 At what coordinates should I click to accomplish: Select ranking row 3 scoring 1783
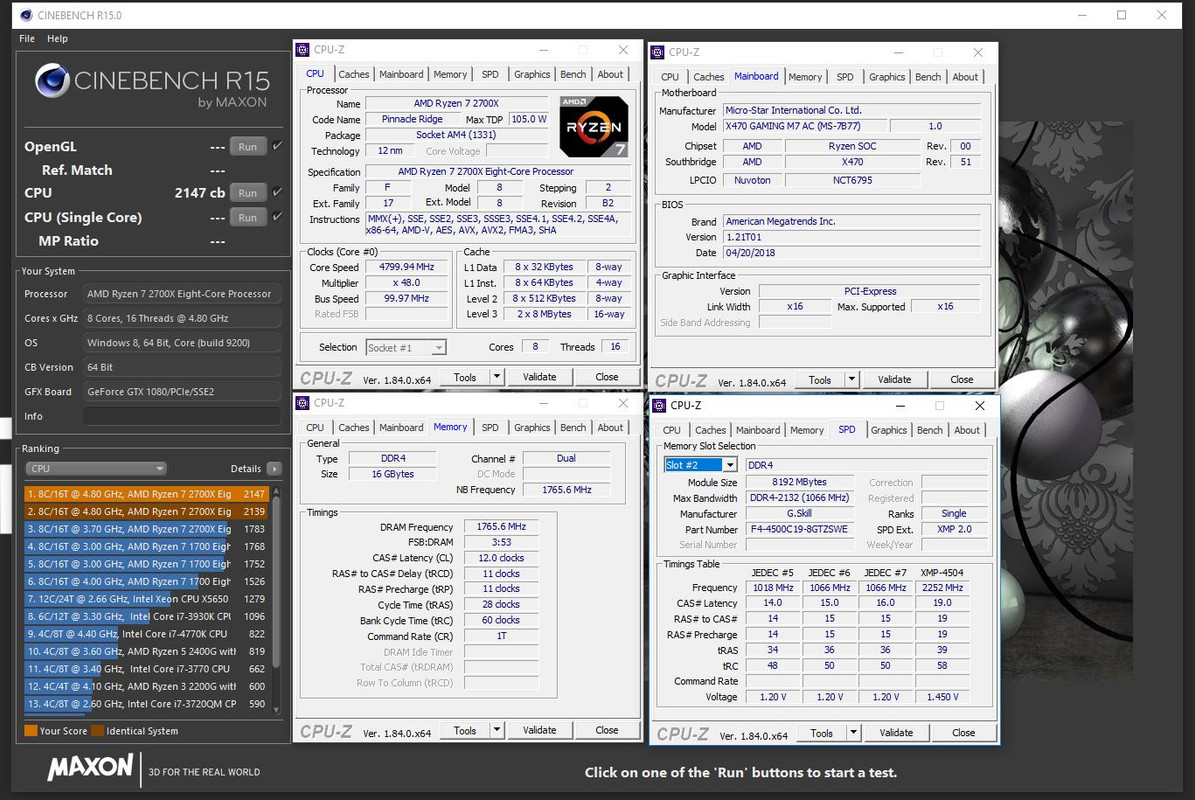point(146,529)
